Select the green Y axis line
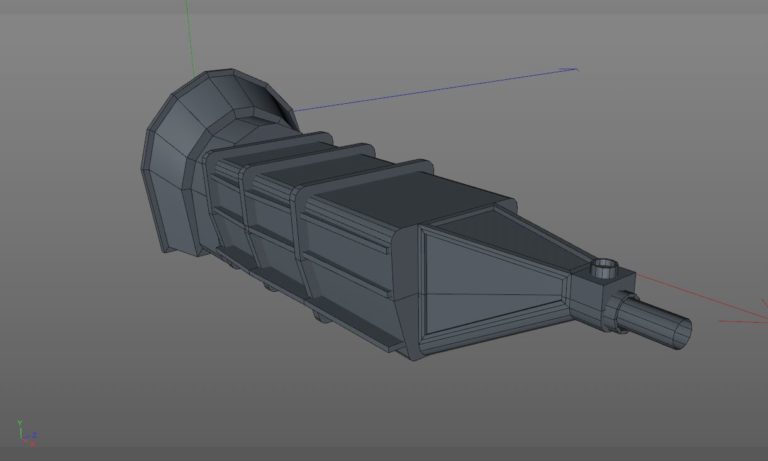 pyautogui.click(x=190, y=37)
